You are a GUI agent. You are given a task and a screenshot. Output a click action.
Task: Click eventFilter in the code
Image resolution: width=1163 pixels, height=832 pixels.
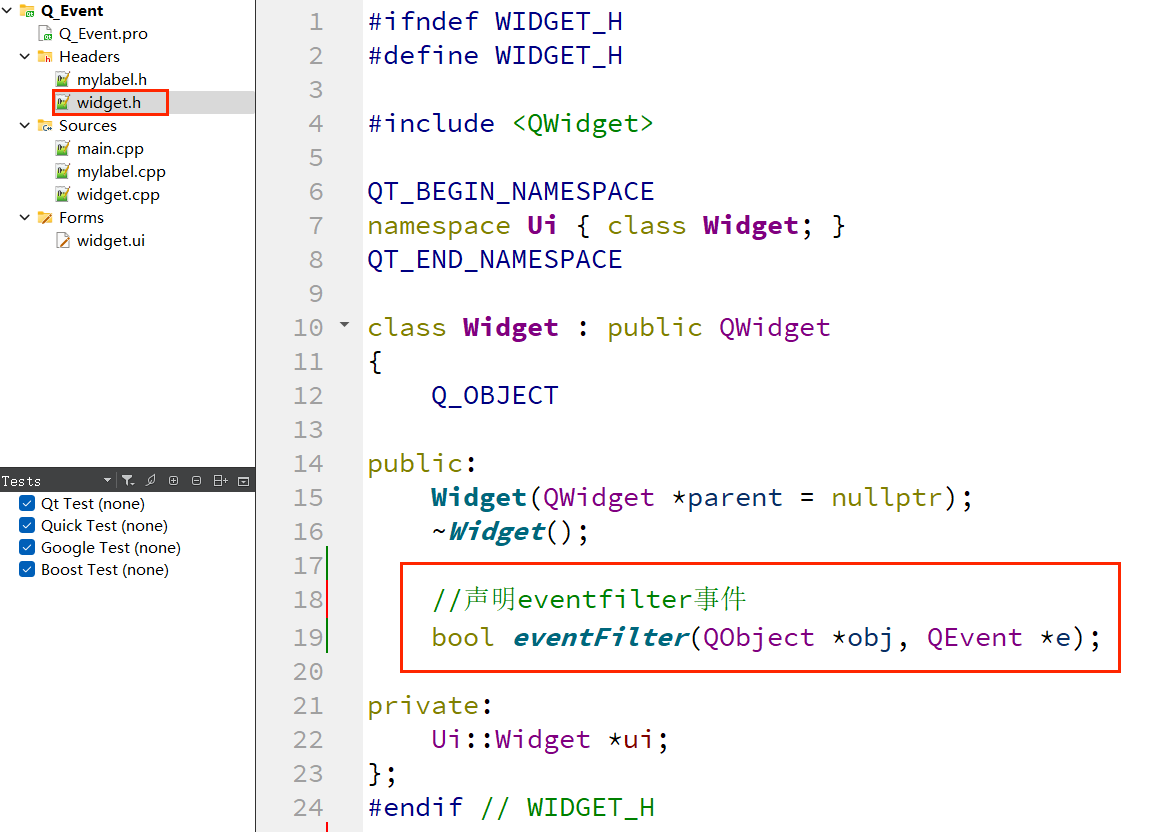pos(601,637)
